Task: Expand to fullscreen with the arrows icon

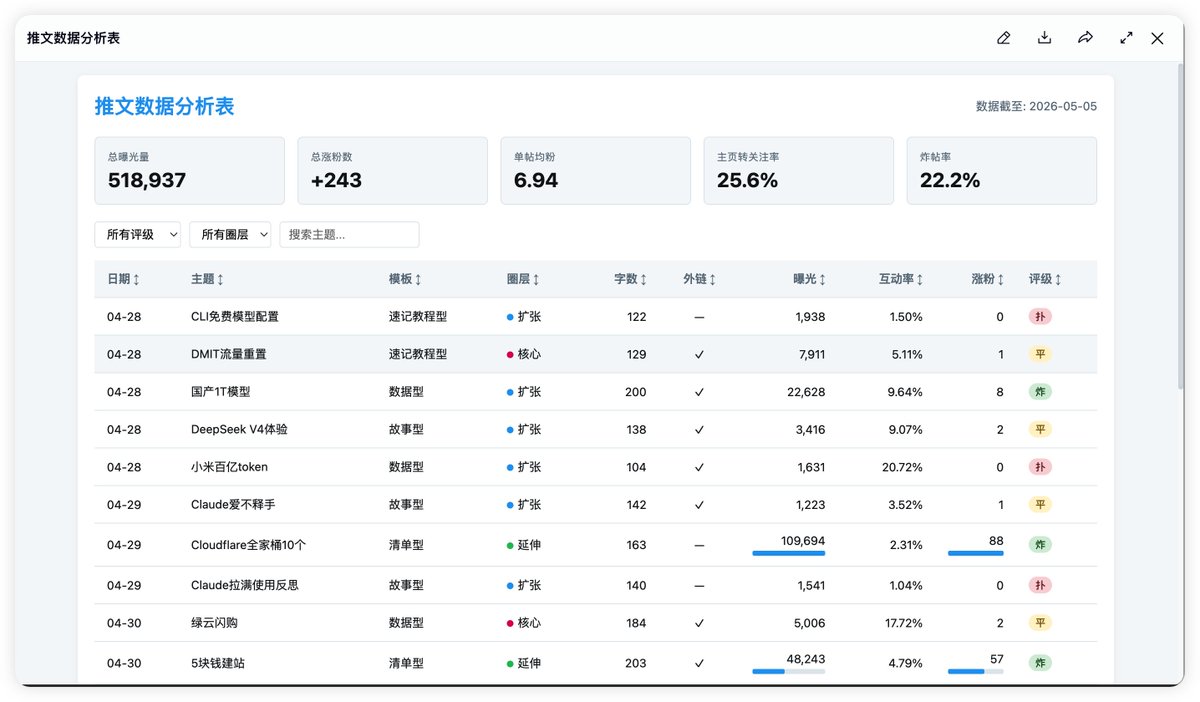Action: (1126, 38)
